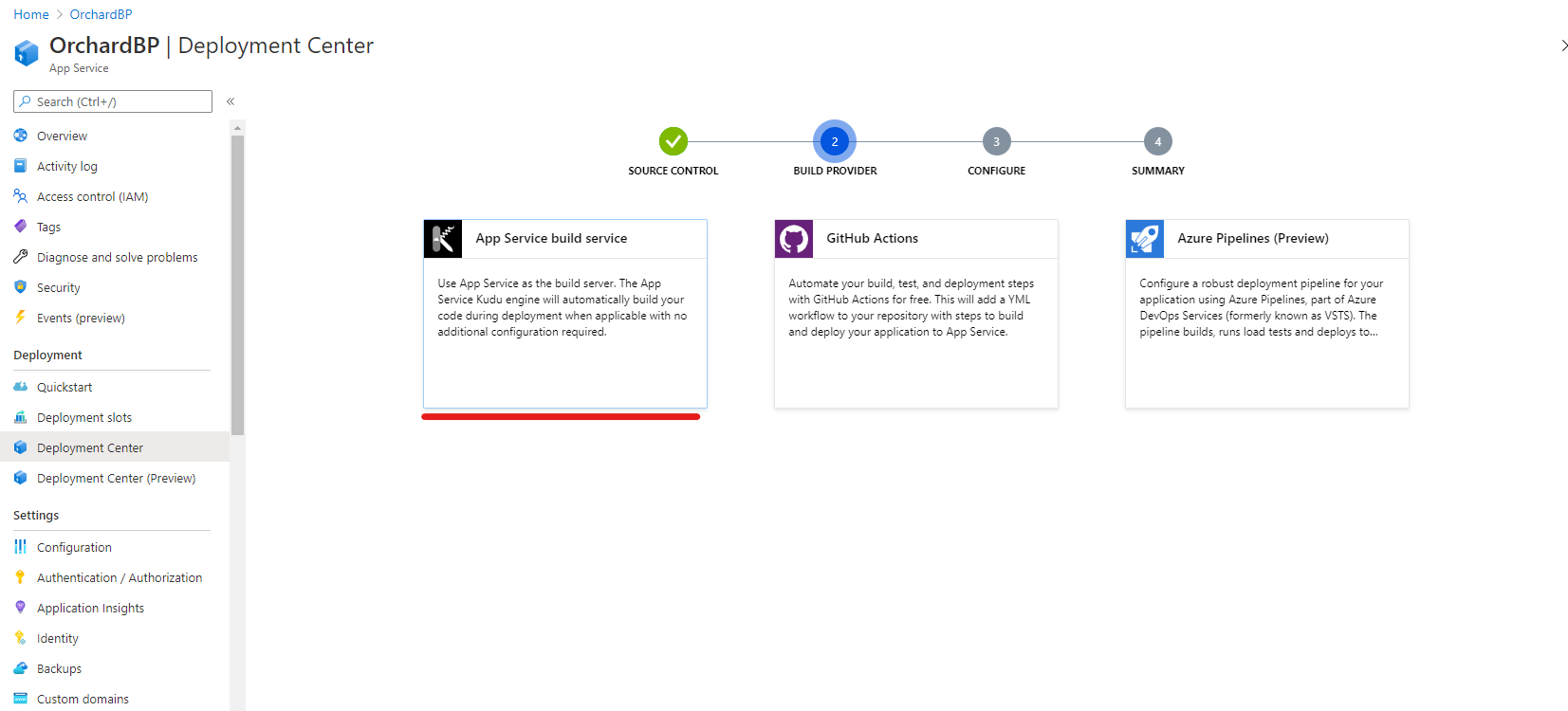Image resolution: width=1568 pixels, height=711 pixels.
Task: Click the Overview globe icon
Action: [x=20, y=136]
